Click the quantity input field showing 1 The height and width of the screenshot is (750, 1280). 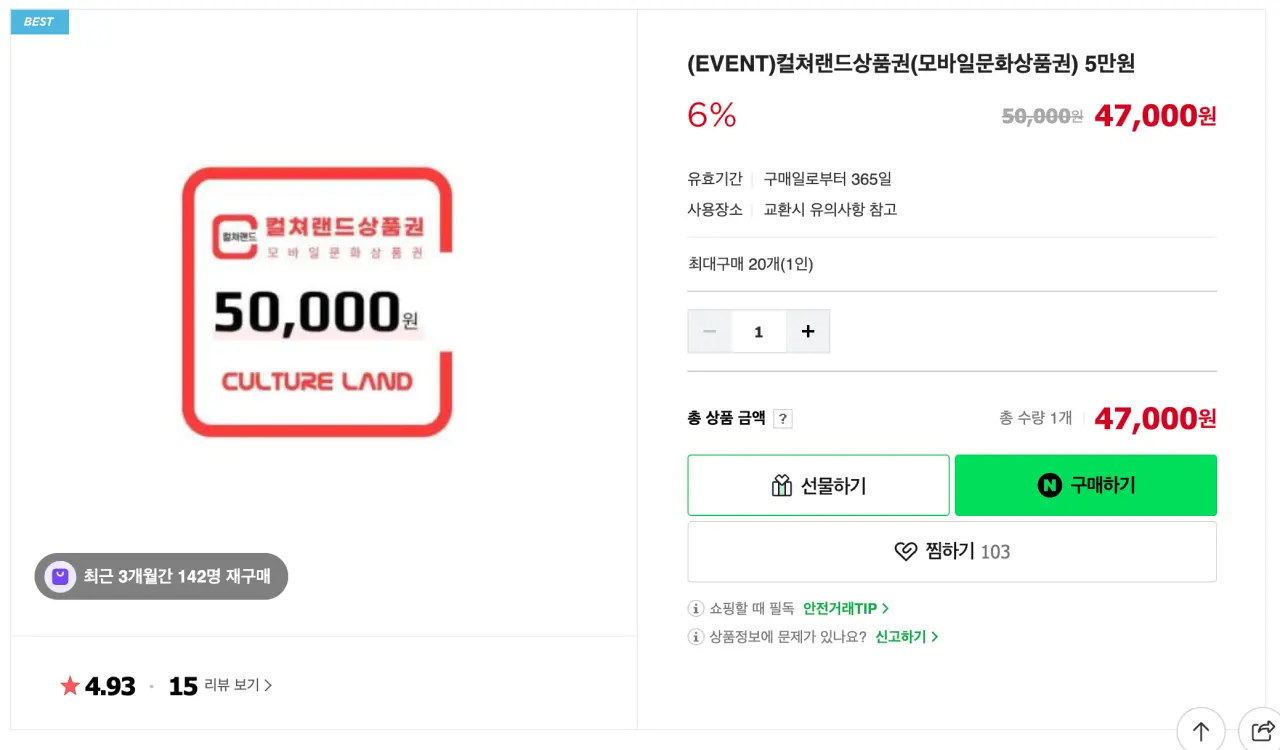point(759,331)
